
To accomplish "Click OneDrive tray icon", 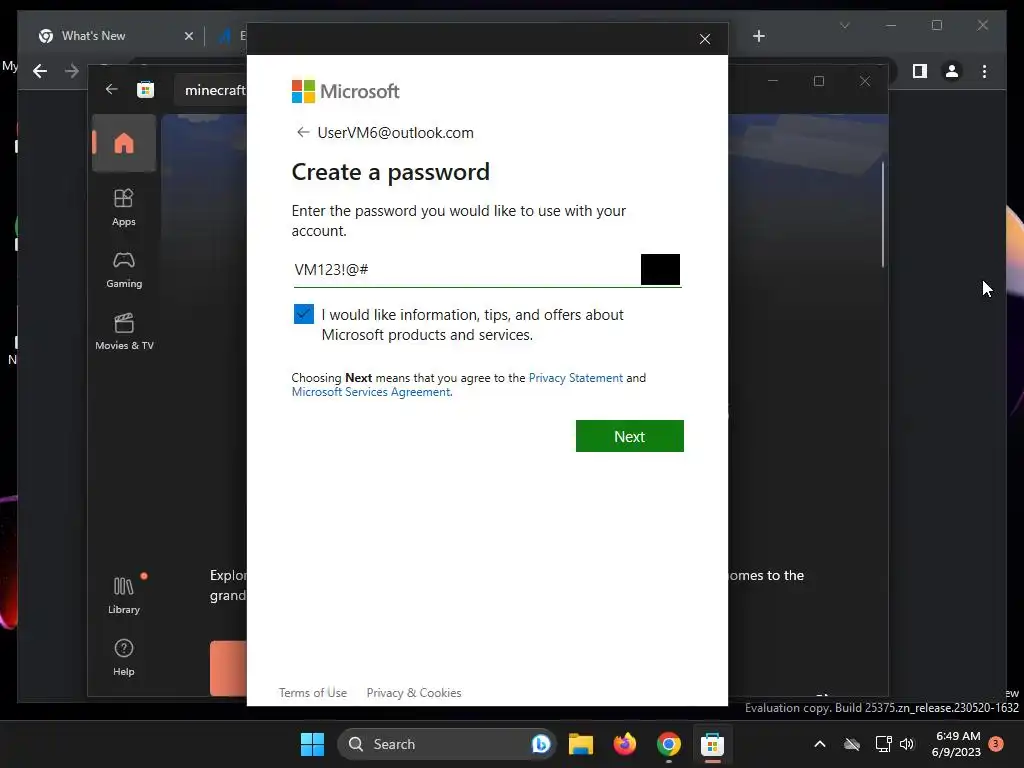I will [x=852, y=744].
